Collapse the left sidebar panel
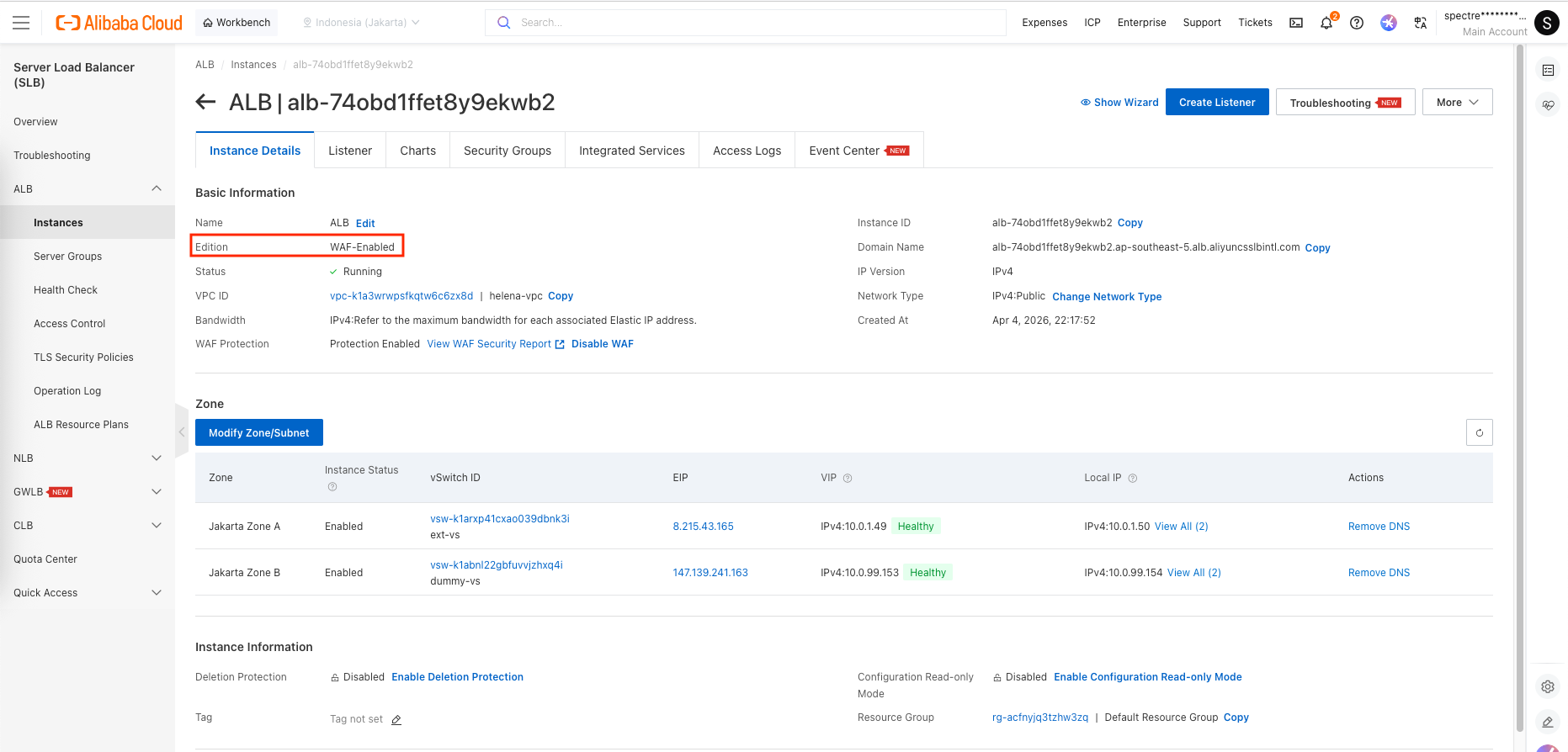This screenshot has width=1568, height=752. click(x=181, y=432)
